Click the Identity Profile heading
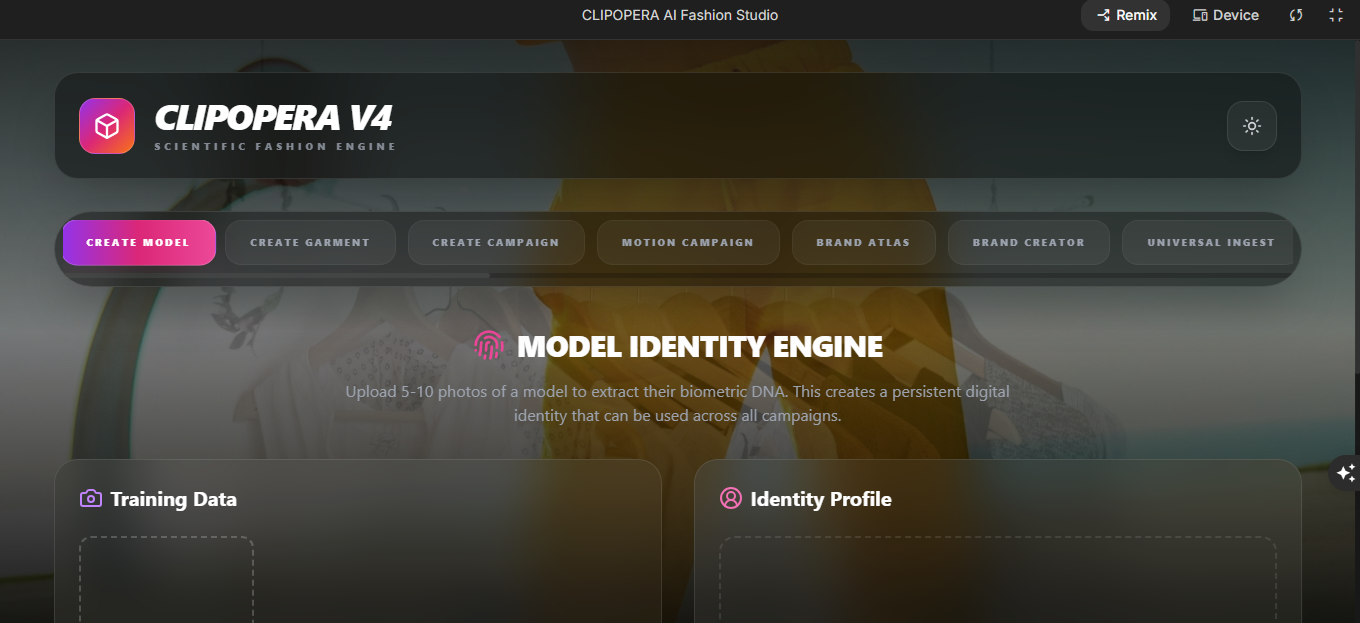This screenshot has height=623, width=1360. point(821,499)
